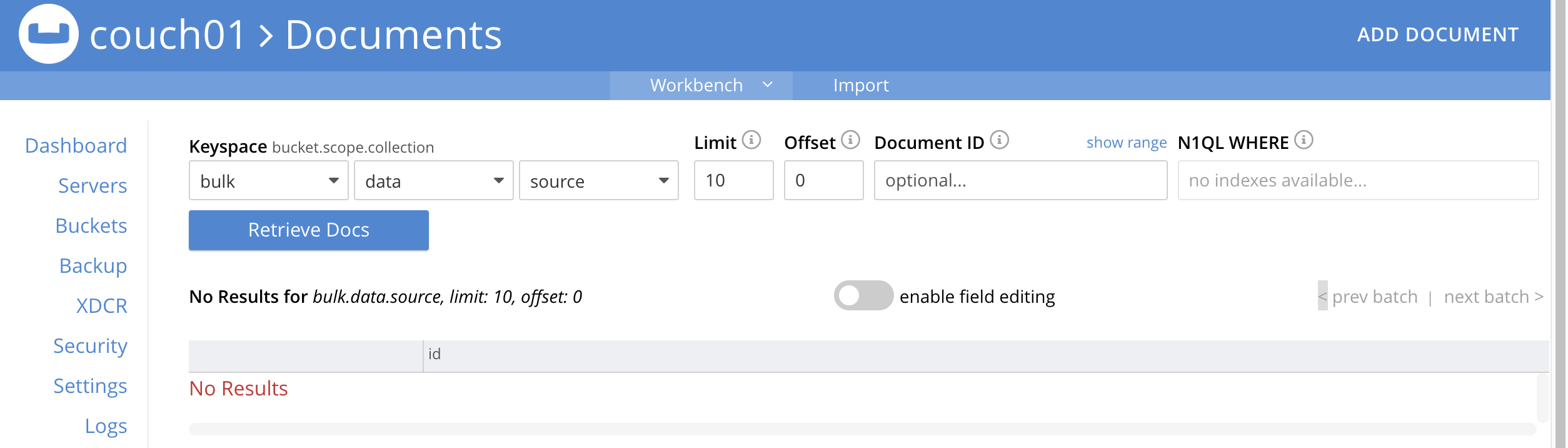This screenshot has width=1568, height=448.
Task: Open the data scope dropdown
Action: pyautogui.click(x=433, y=181)
